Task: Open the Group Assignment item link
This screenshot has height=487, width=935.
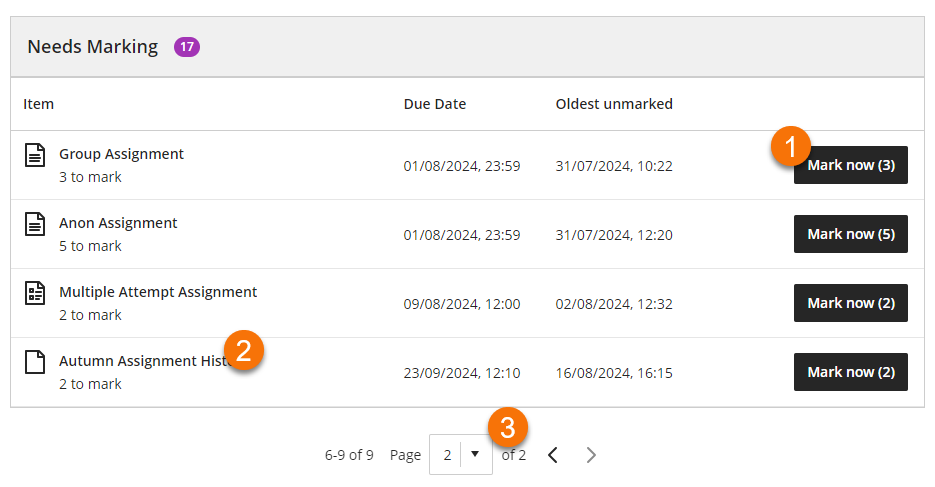Action: click(121, 154)
